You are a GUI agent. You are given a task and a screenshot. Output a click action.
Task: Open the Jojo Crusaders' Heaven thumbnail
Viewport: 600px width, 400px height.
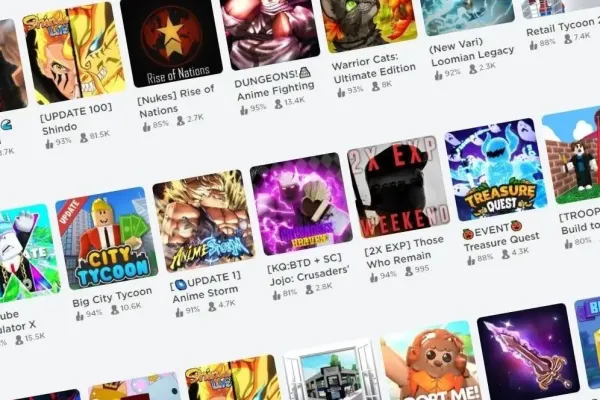301,204
